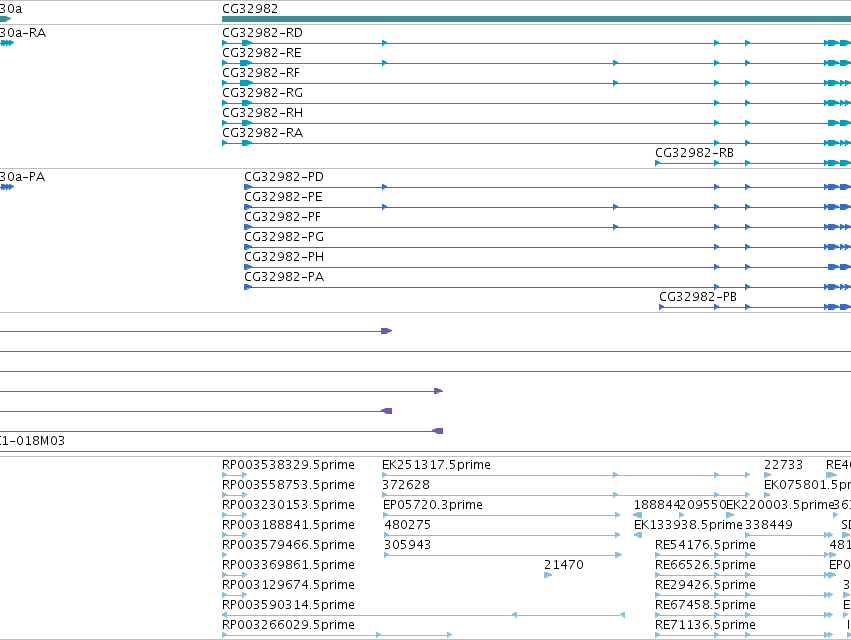Viewport: 851px width, 640px height.
Task: Select EST RP003230153.5prime
Action: pyautogui.click(x=288, y=505)
